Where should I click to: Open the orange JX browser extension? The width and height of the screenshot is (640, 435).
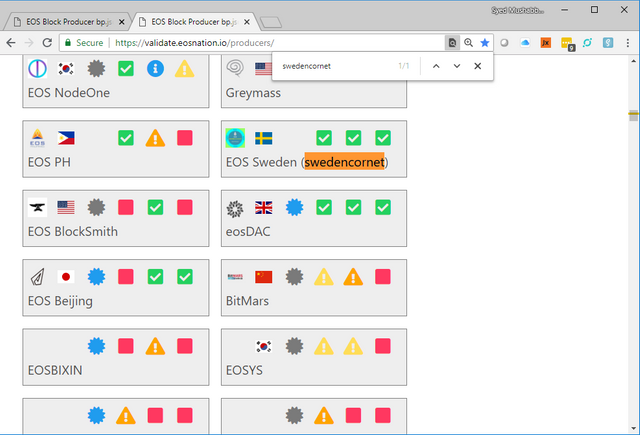pyautogui.click(x=546, y=43)
